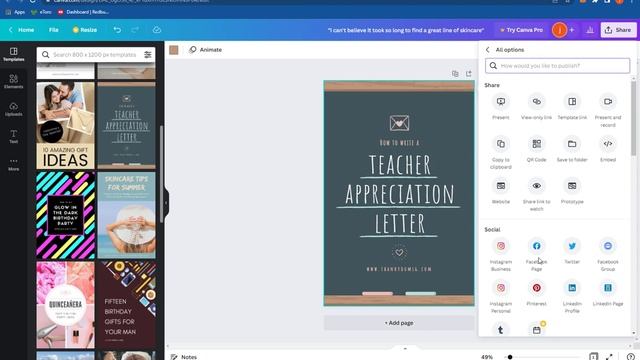Viewport: 640px width, 360px height.
Task: Open the background color swatch
Action: coord(174,50)
